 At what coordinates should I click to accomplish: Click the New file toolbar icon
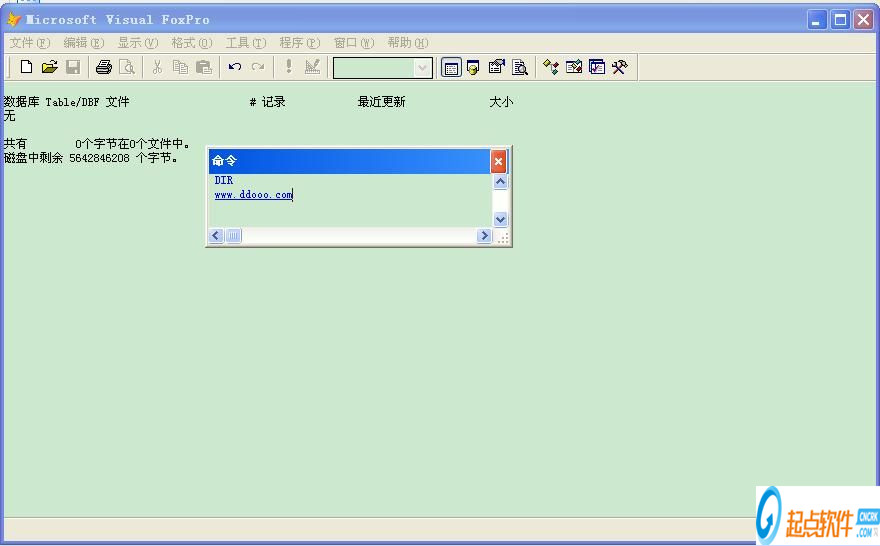click(26, 67)
